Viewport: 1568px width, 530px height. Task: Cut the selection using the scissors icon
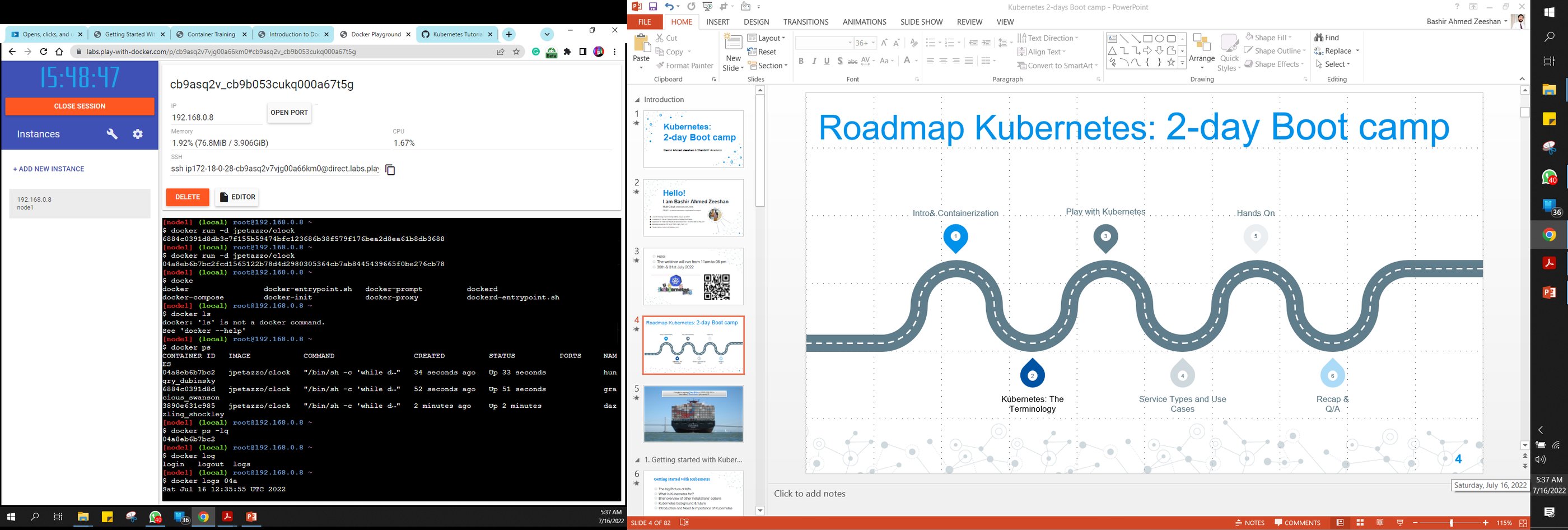660,38
